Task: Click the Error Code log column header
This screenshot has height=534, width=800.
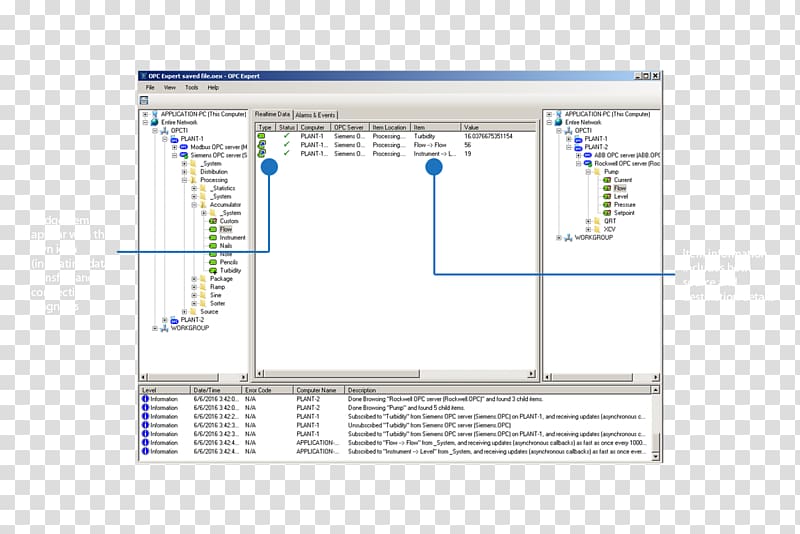Action: coord(268,390)
